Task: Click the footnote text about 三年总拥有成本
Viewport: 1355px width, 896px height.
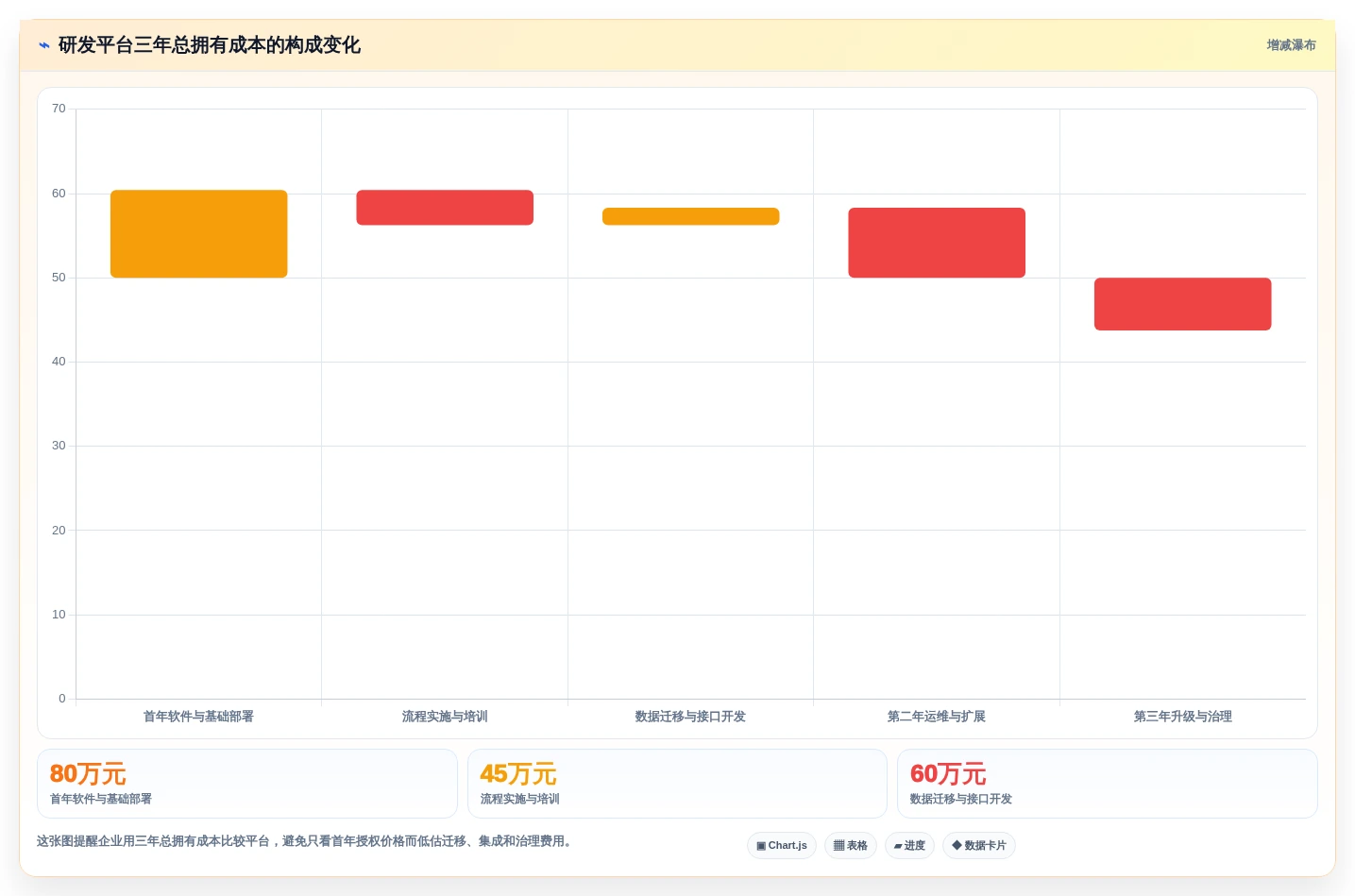Action: 306,841
